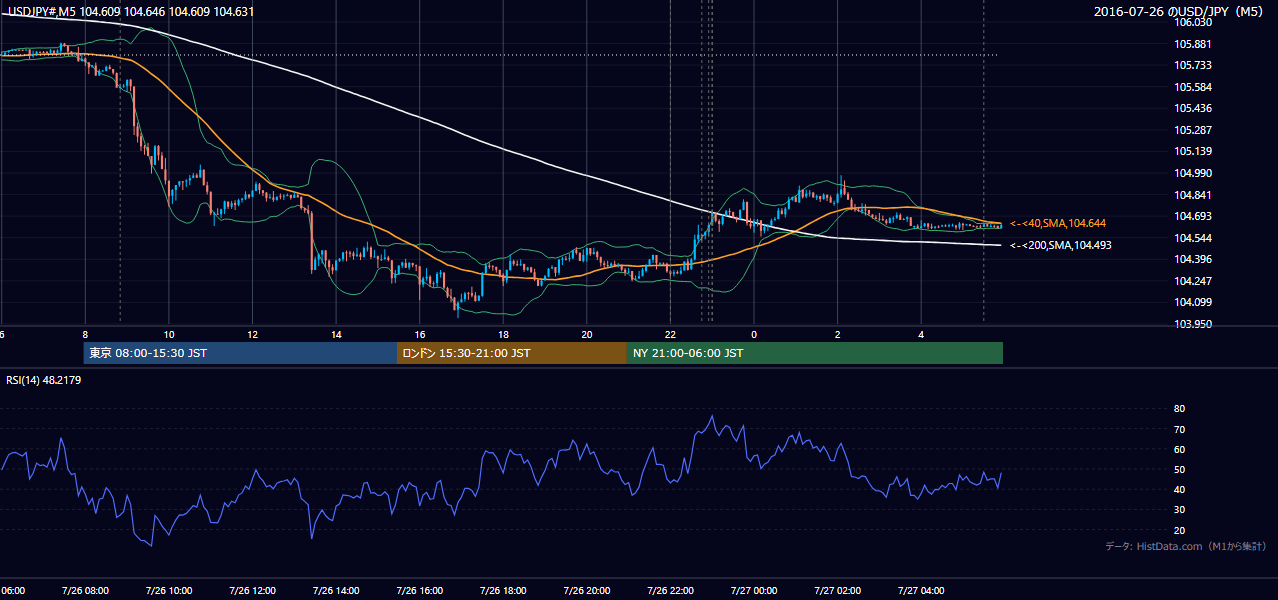The image size is (1278, 600).
Task: Click the 7/26 08:00 time axis label
Action: [x=85, y=590]
